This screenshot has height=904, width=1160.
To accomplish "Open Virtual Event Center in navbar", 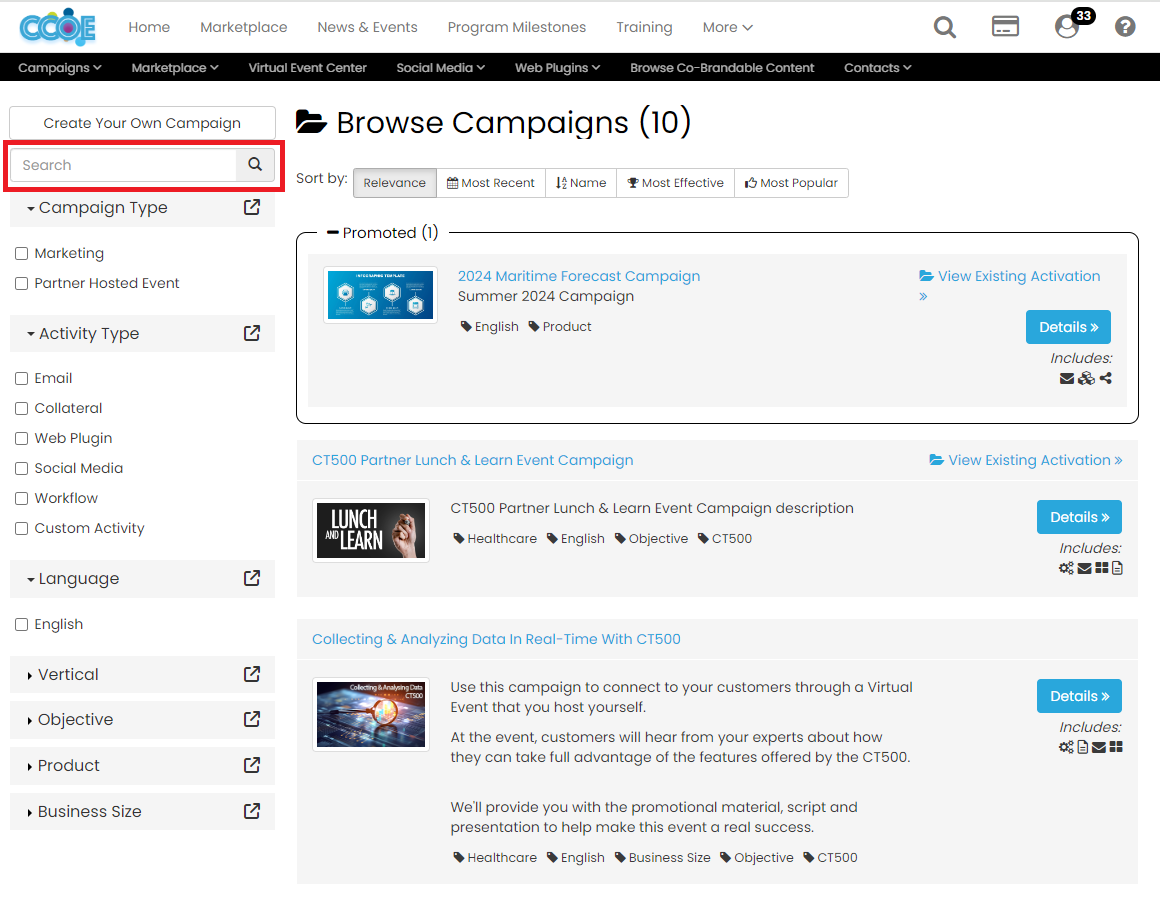I will (307, 68).
